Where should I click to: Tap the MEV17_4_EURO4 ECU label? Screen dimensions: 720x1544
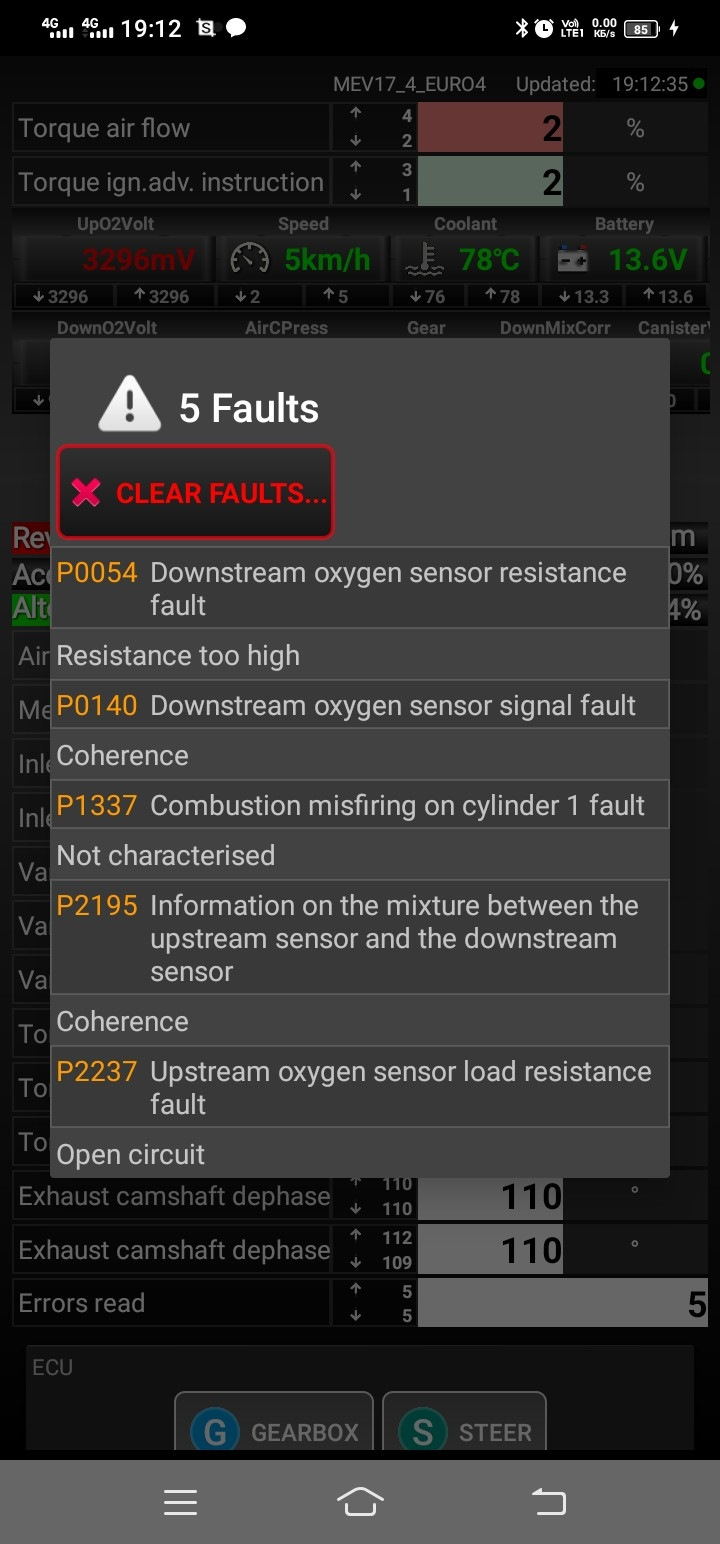pyautogui.click(x=410, y=84)
